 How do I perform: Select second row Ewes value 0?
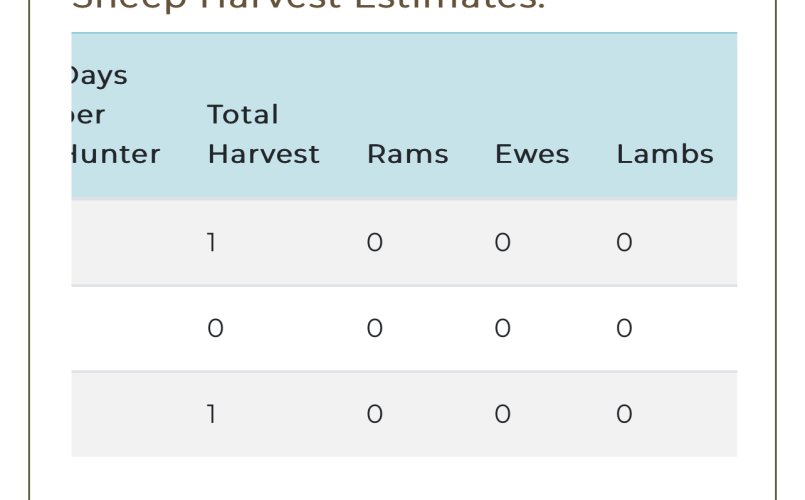click(x=503, y=328)
